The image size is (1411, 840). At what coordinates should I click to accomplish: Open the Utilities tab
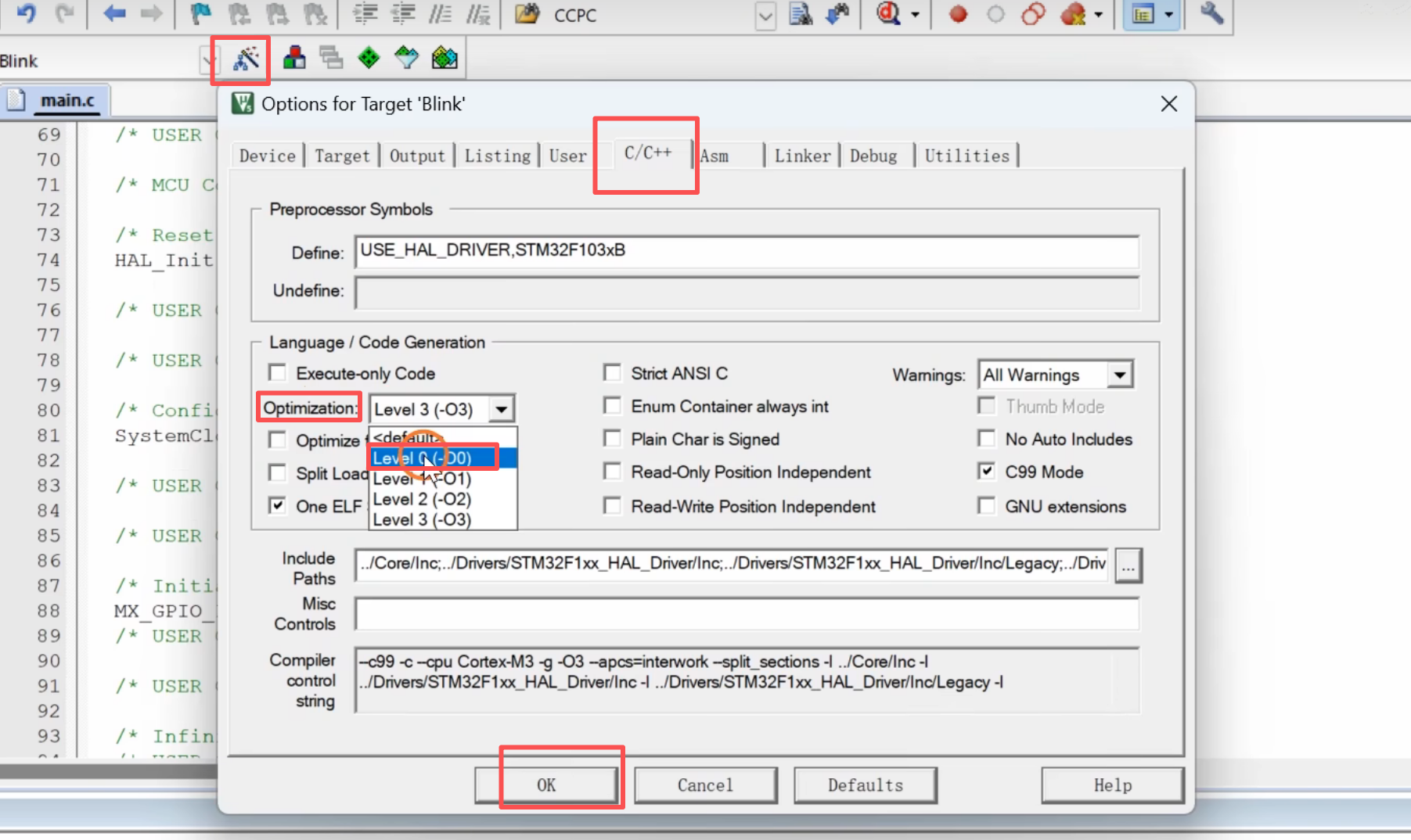(967, 156)
